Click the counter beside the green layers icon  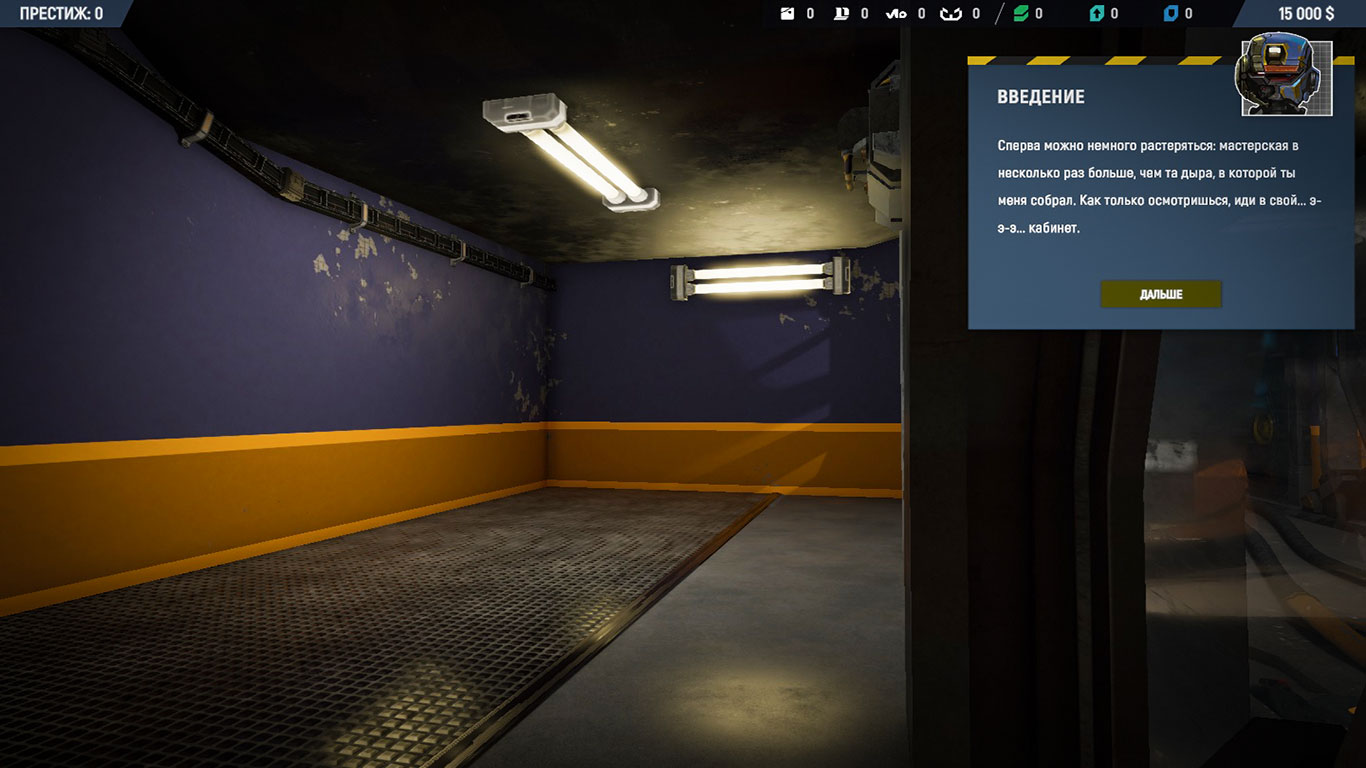(1039, 14)
